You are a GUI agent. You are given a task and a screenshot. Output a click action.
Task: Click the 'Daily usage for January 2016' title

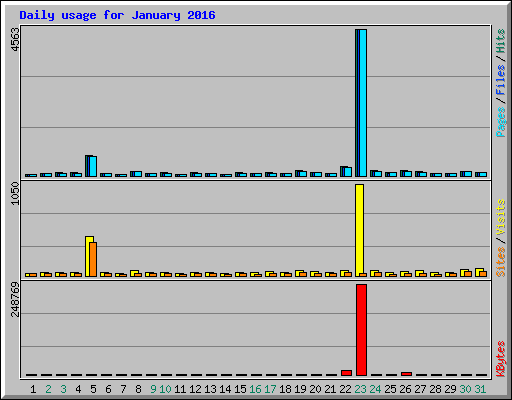[117, 16]
